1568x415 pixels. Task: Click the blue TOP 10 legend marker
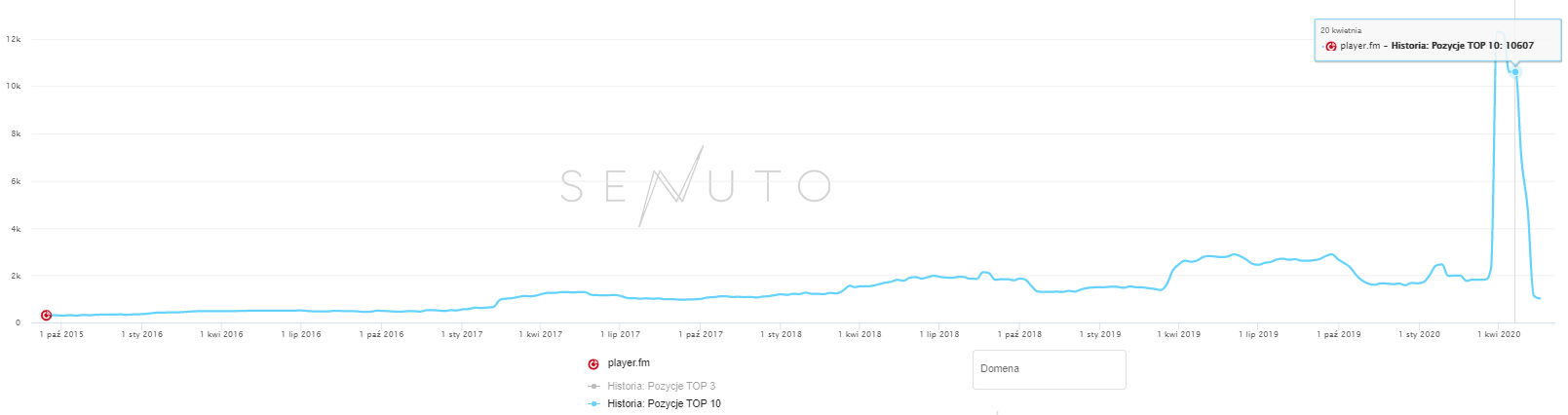(x=593, y=404)
